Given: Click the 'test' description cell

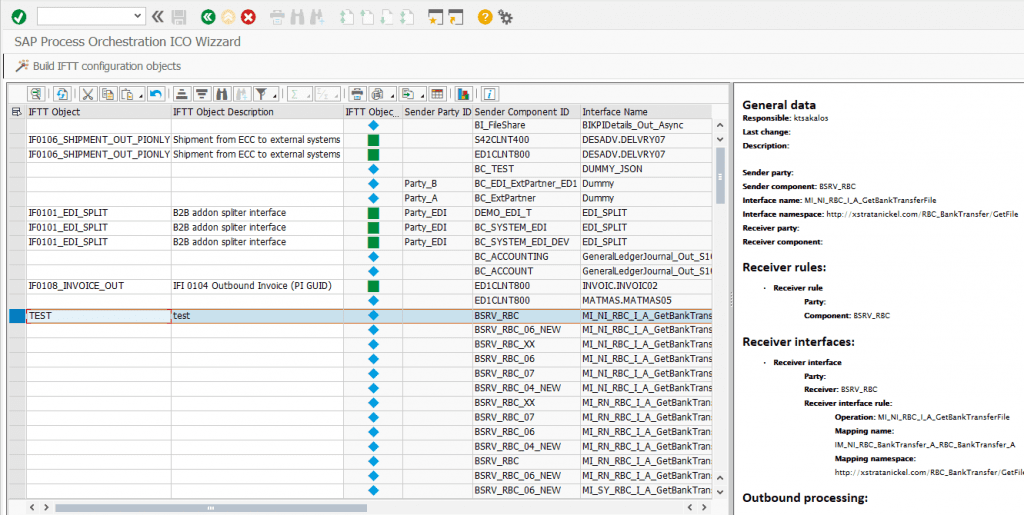Looking at the screenshot, I should pos(258,316).
